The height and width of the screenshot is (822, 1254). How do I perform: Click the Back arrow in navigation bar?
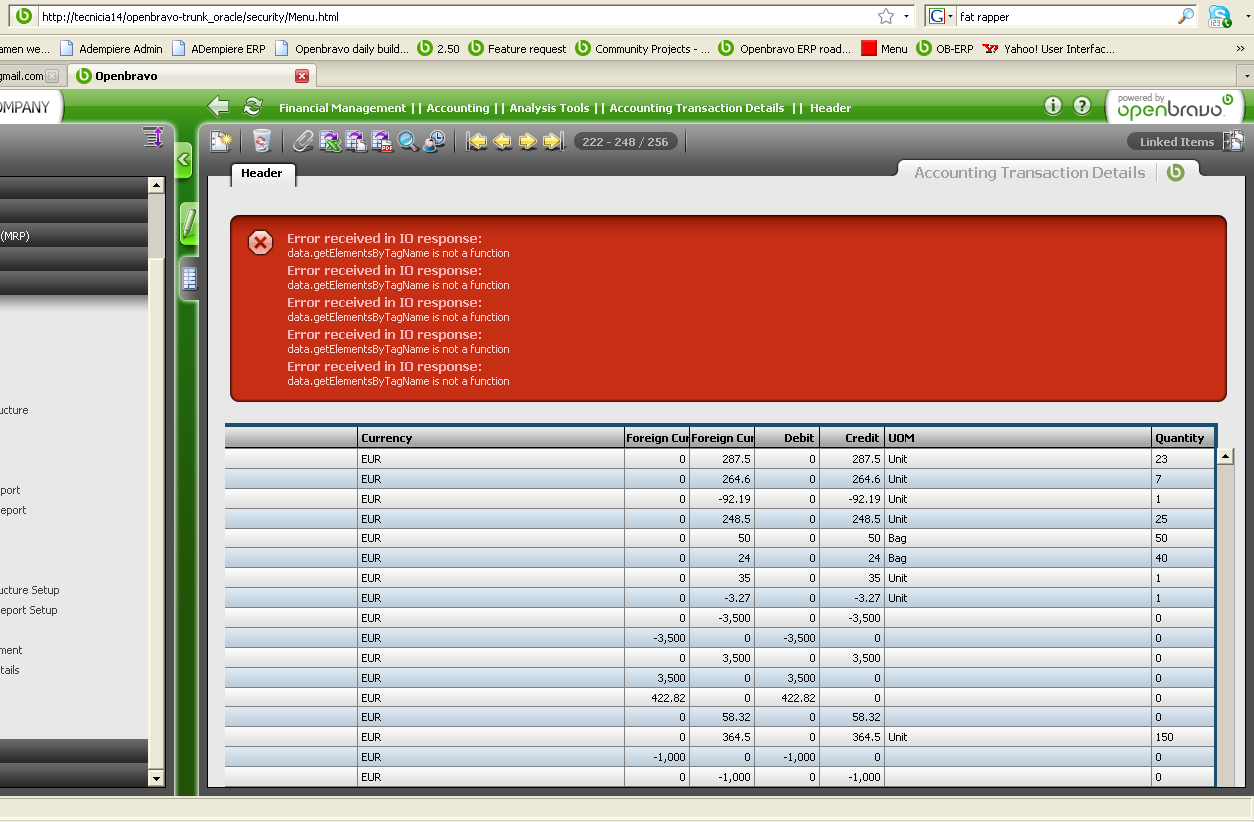pyautogui.click(x=218, y=107)
